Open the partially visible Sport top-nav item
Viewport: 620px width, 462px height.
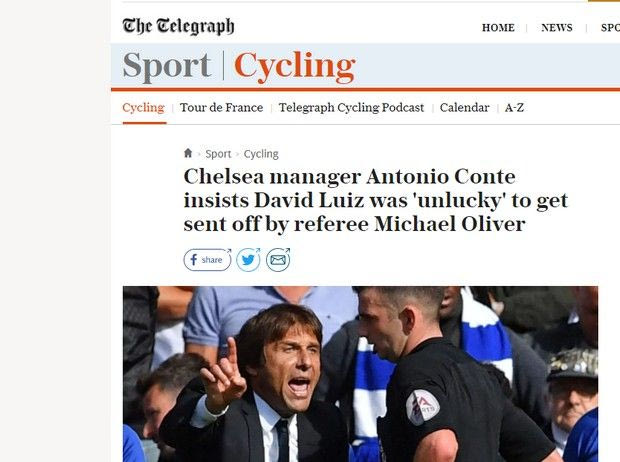609,28
